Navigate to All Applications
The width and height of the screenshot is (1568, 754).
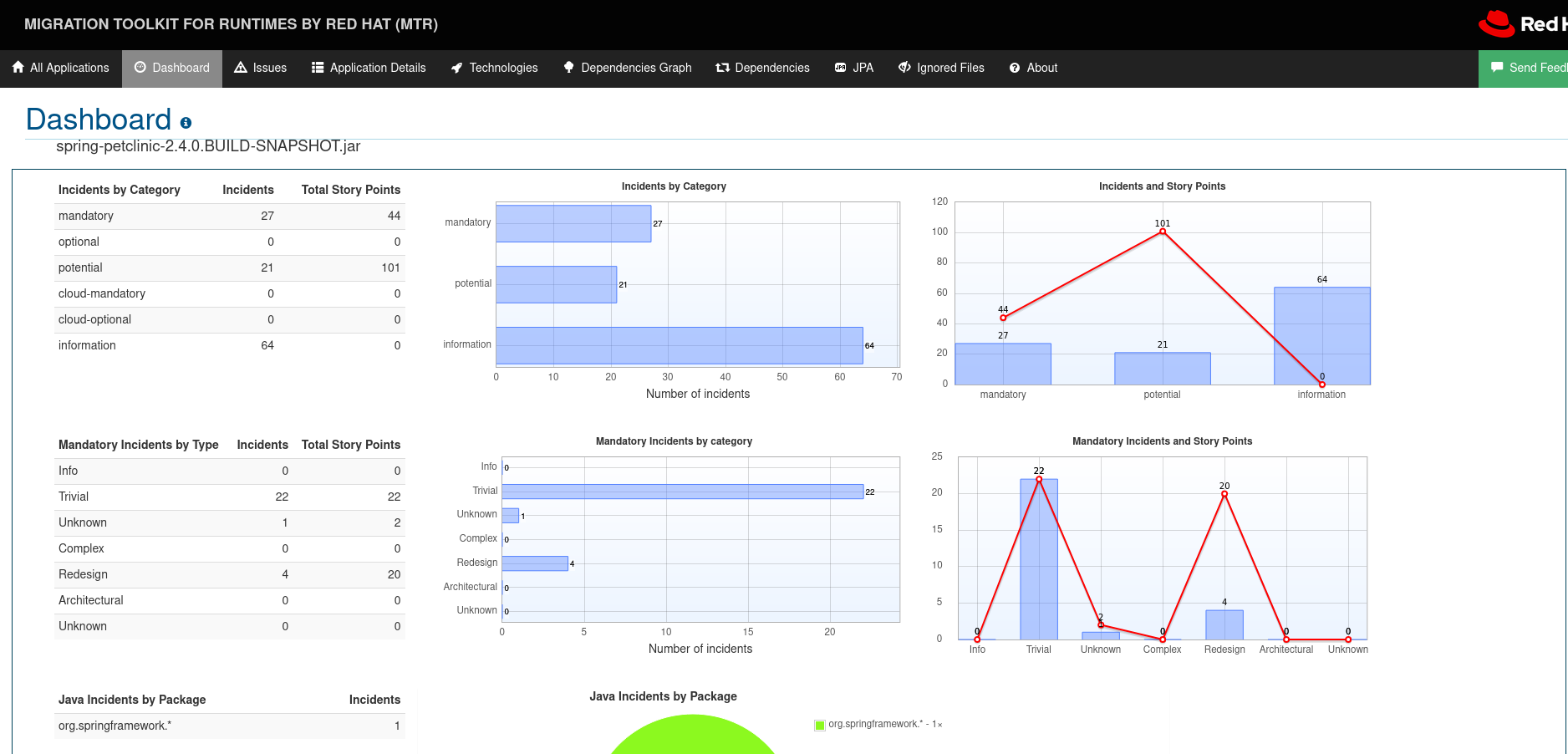click(60, 67)
